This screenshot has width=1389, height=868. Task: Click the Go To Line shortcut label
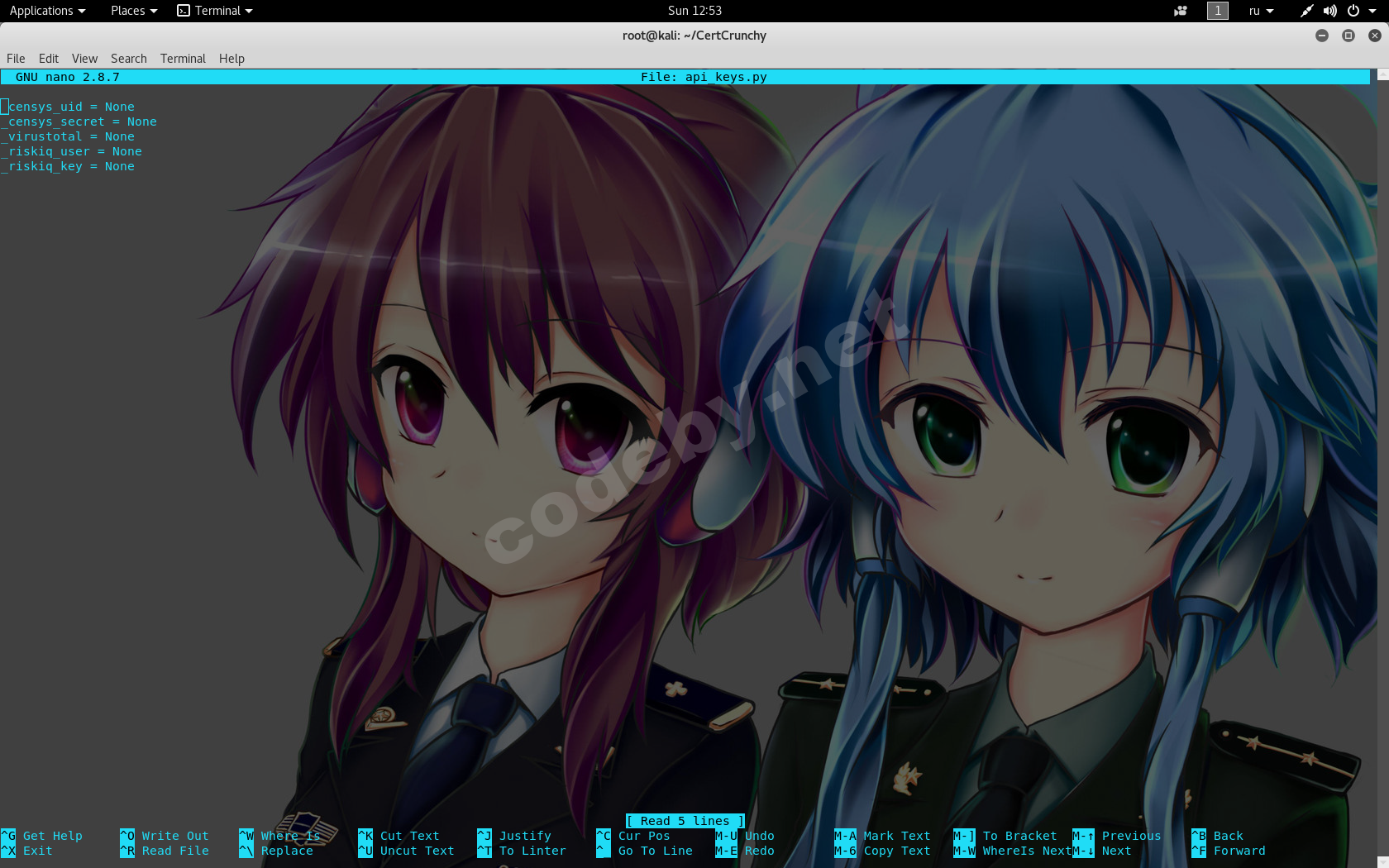pos(656,851)
